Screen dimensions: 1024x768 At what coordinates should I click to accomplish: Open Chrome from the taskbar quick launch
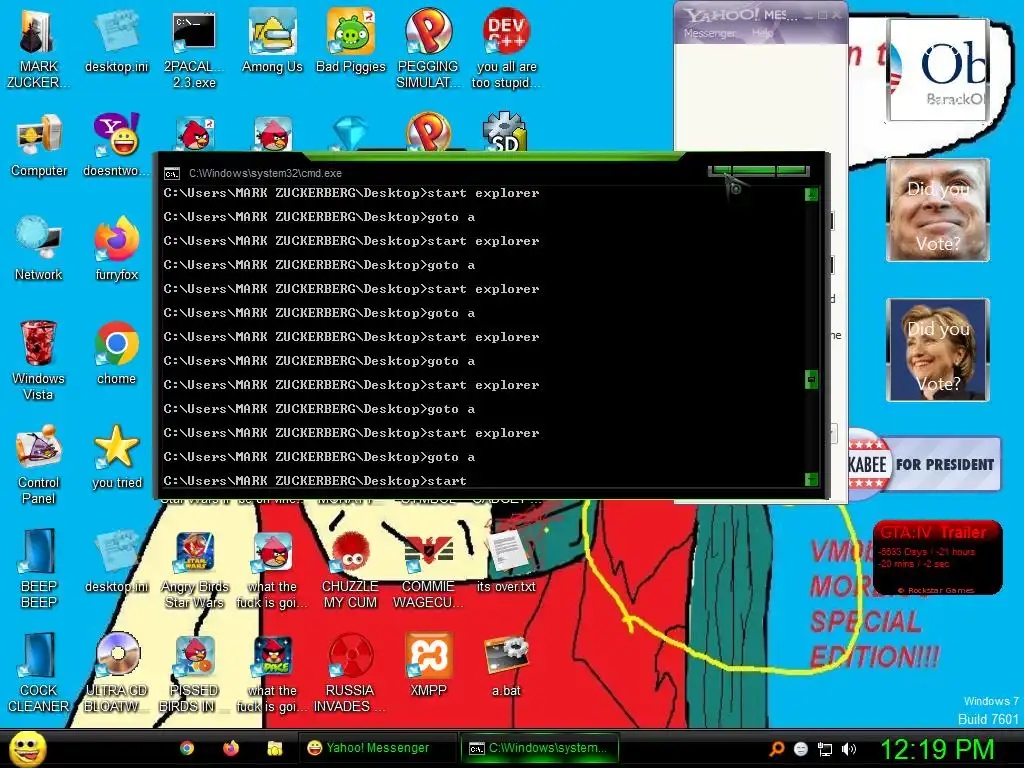pos(187,748)
